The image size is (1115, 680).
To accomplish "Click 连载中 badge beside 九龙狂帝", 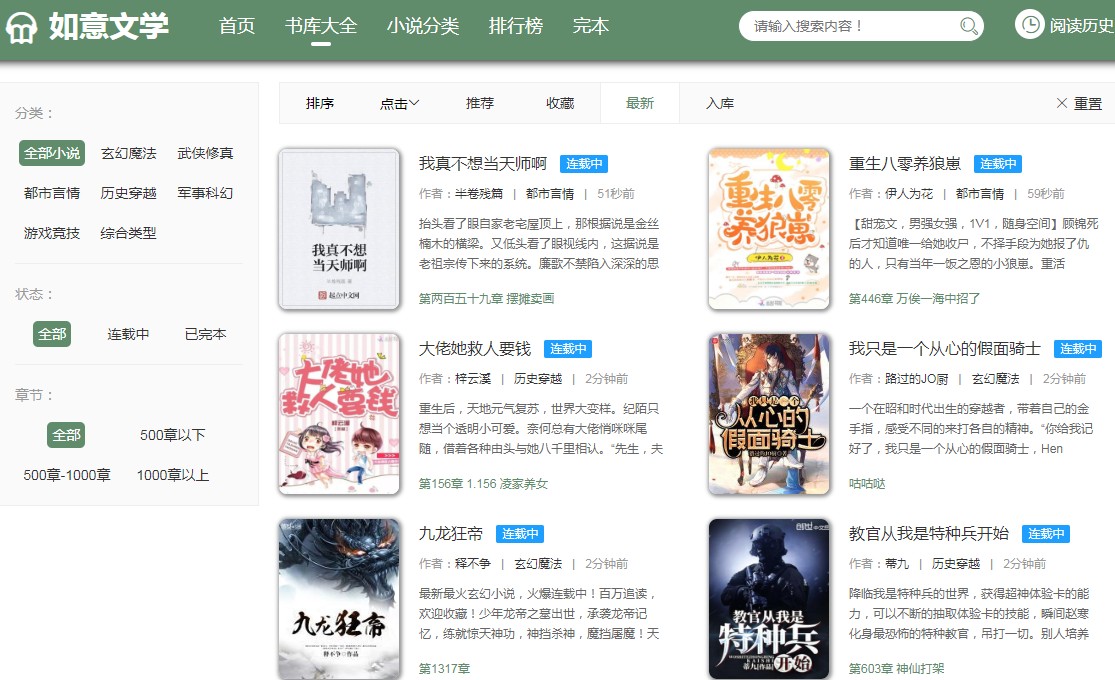I will pyautogui.click(x=520, y=533).
